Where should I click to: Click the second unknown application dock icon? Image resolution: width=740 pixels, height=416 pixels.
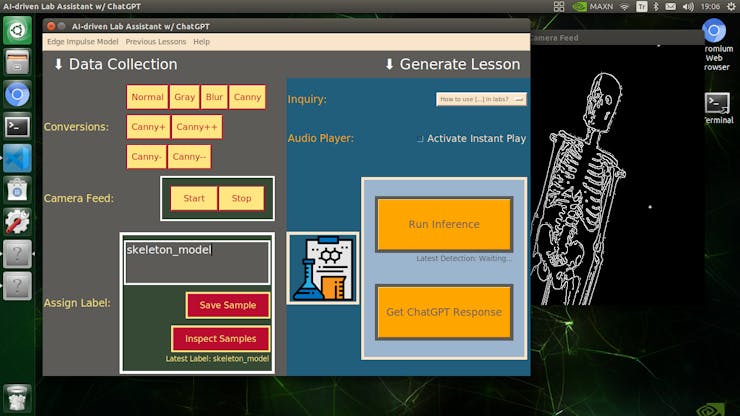17,286
